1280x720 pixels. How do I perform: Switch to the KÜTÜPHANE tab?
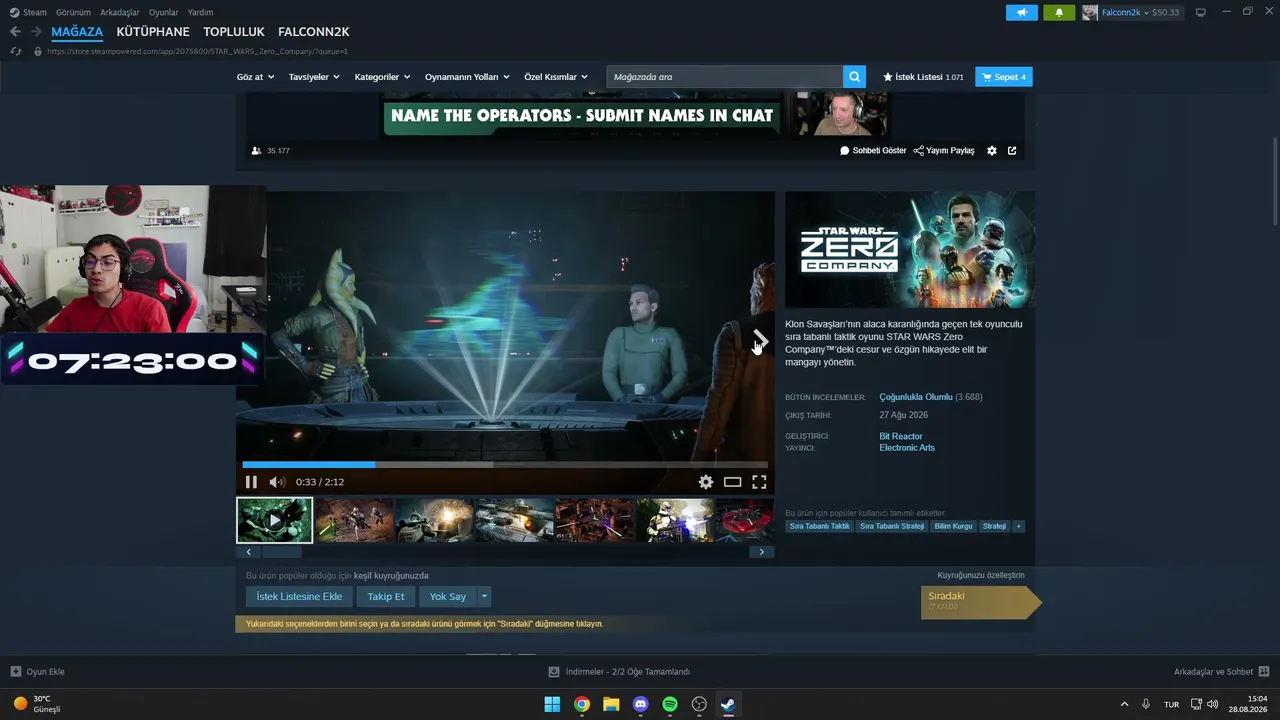152,32
